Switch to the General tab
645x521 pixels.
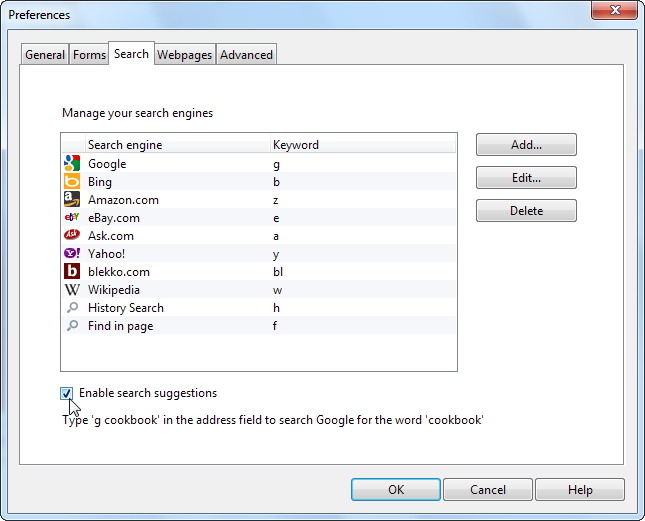pyautogui.click(x=45, y=54)
